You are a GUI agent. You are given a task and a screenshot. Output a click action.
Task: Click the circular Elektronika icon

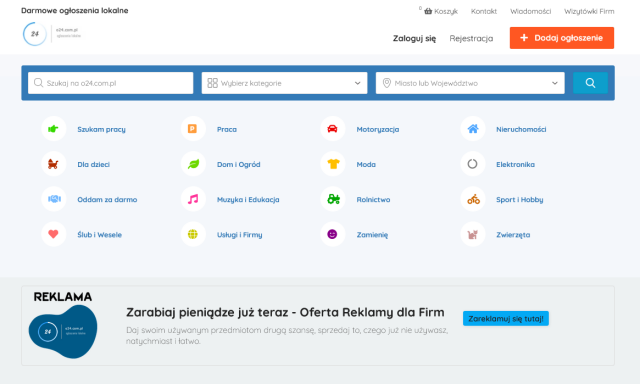coord(472,164)
